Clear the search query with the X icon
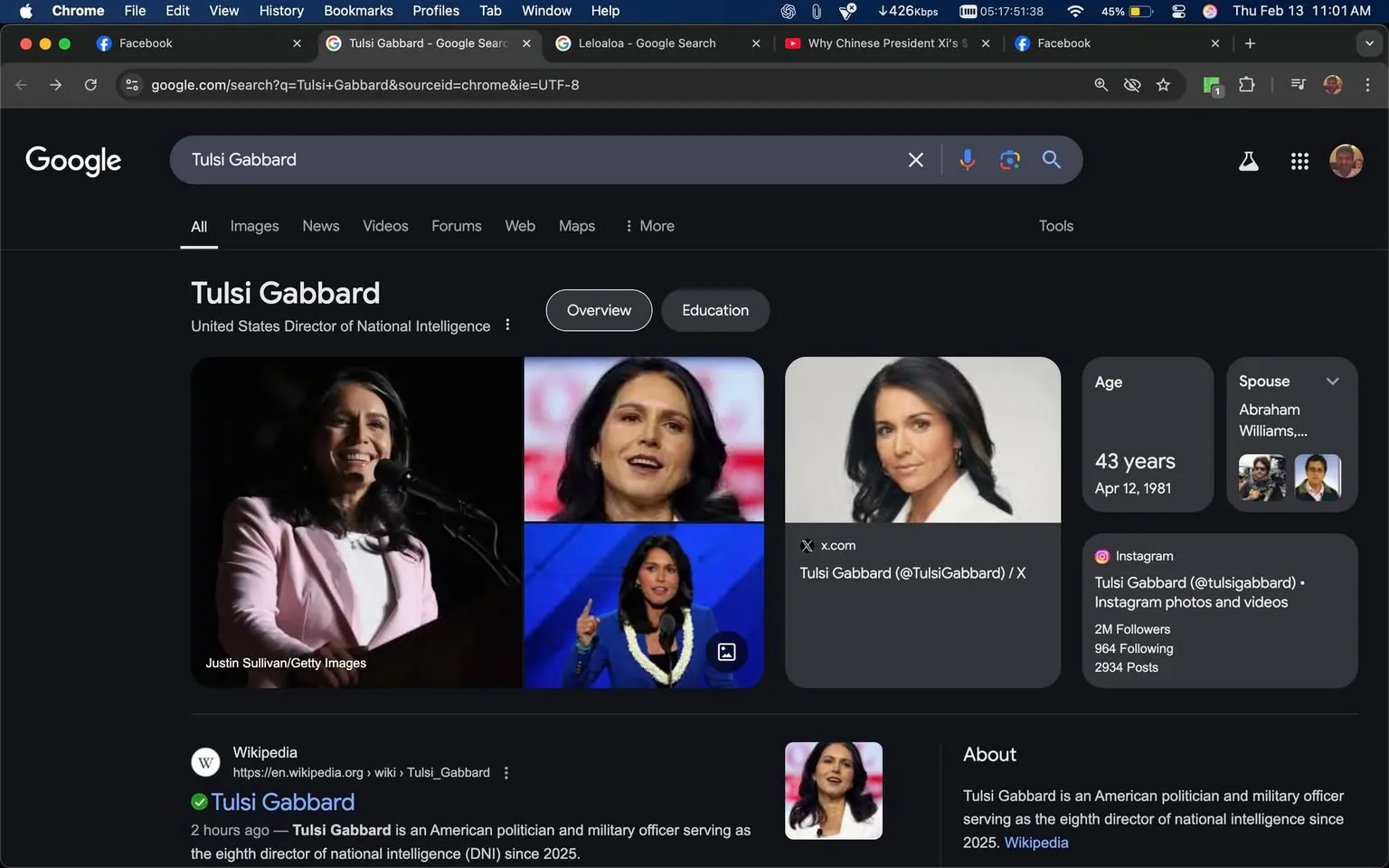The image size is (1389, 868). pos(915,159)
